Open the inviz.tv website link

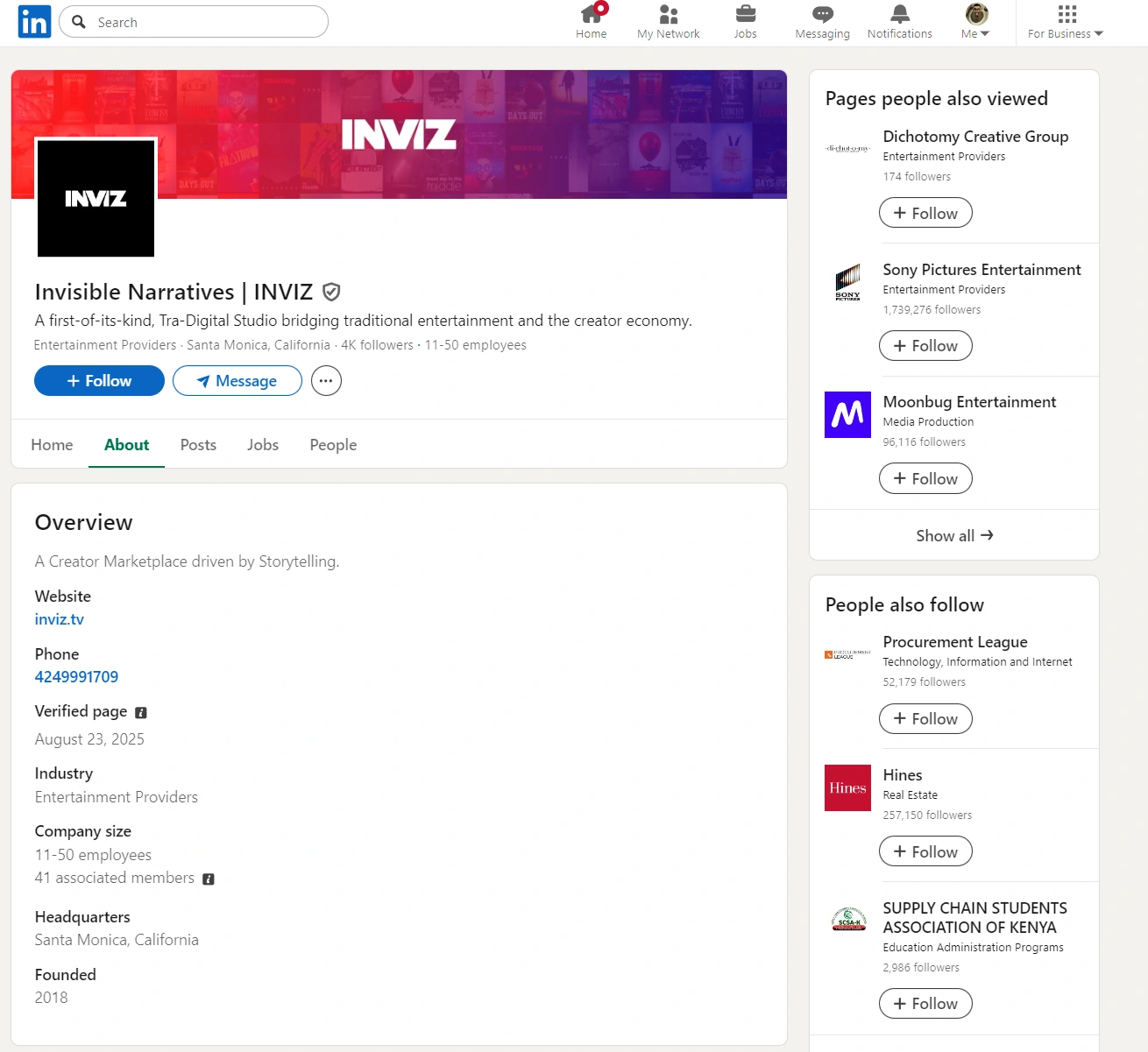60,619
